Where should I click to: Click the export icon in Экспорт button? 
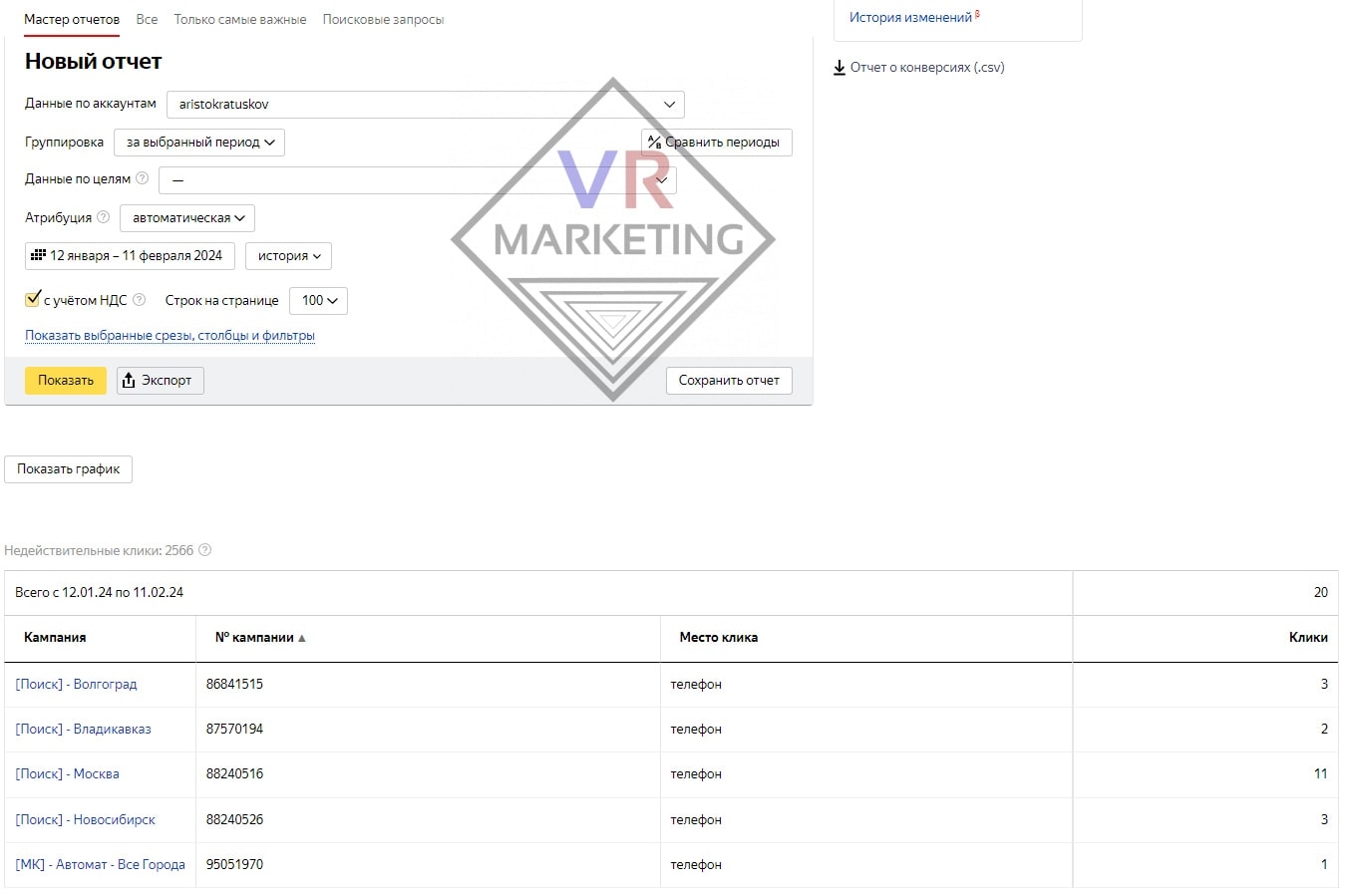(128, 380)
